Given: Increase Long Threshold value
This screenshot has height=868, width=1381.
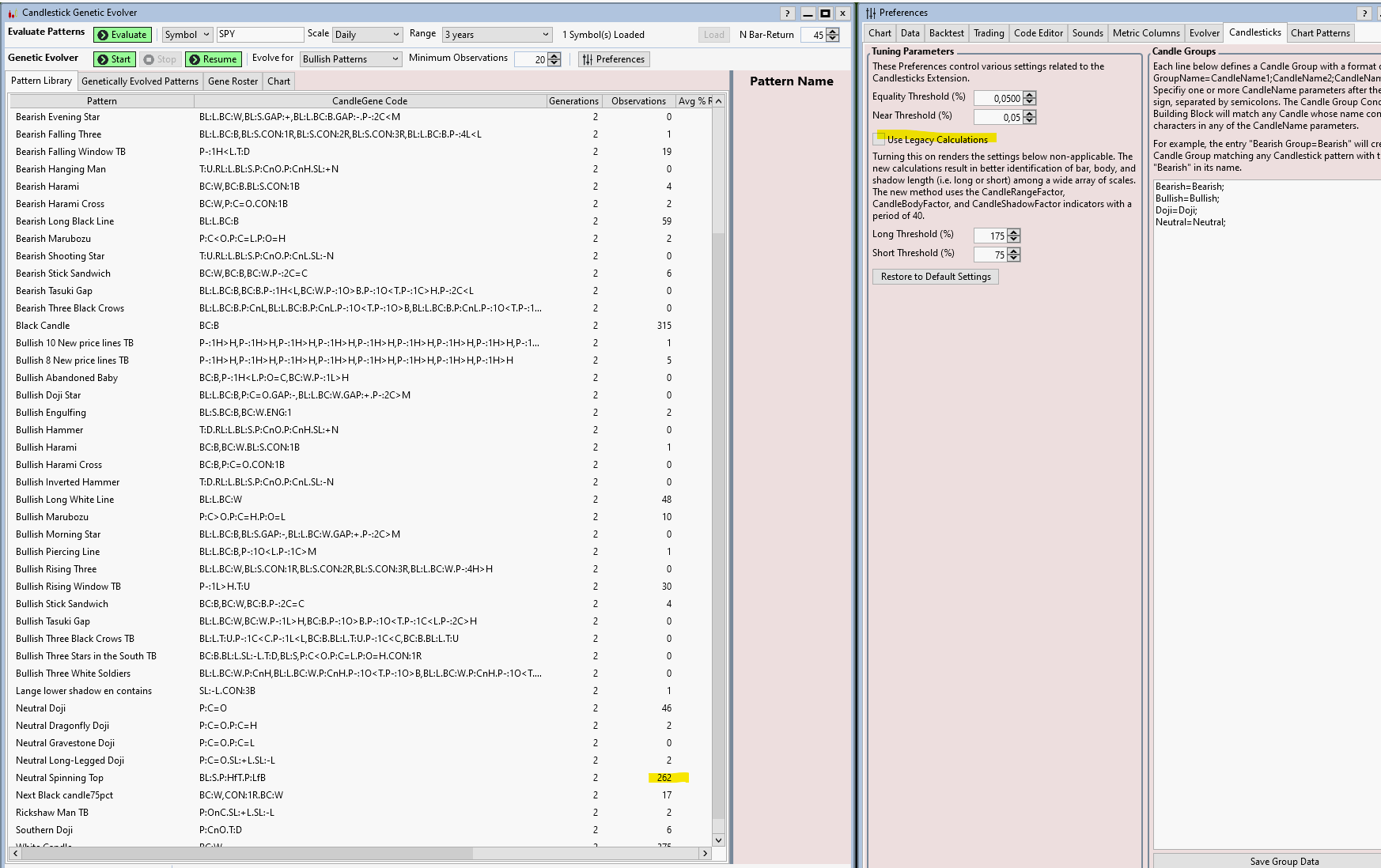Looking at the screenshot, I should click(x=1014, y=232).
